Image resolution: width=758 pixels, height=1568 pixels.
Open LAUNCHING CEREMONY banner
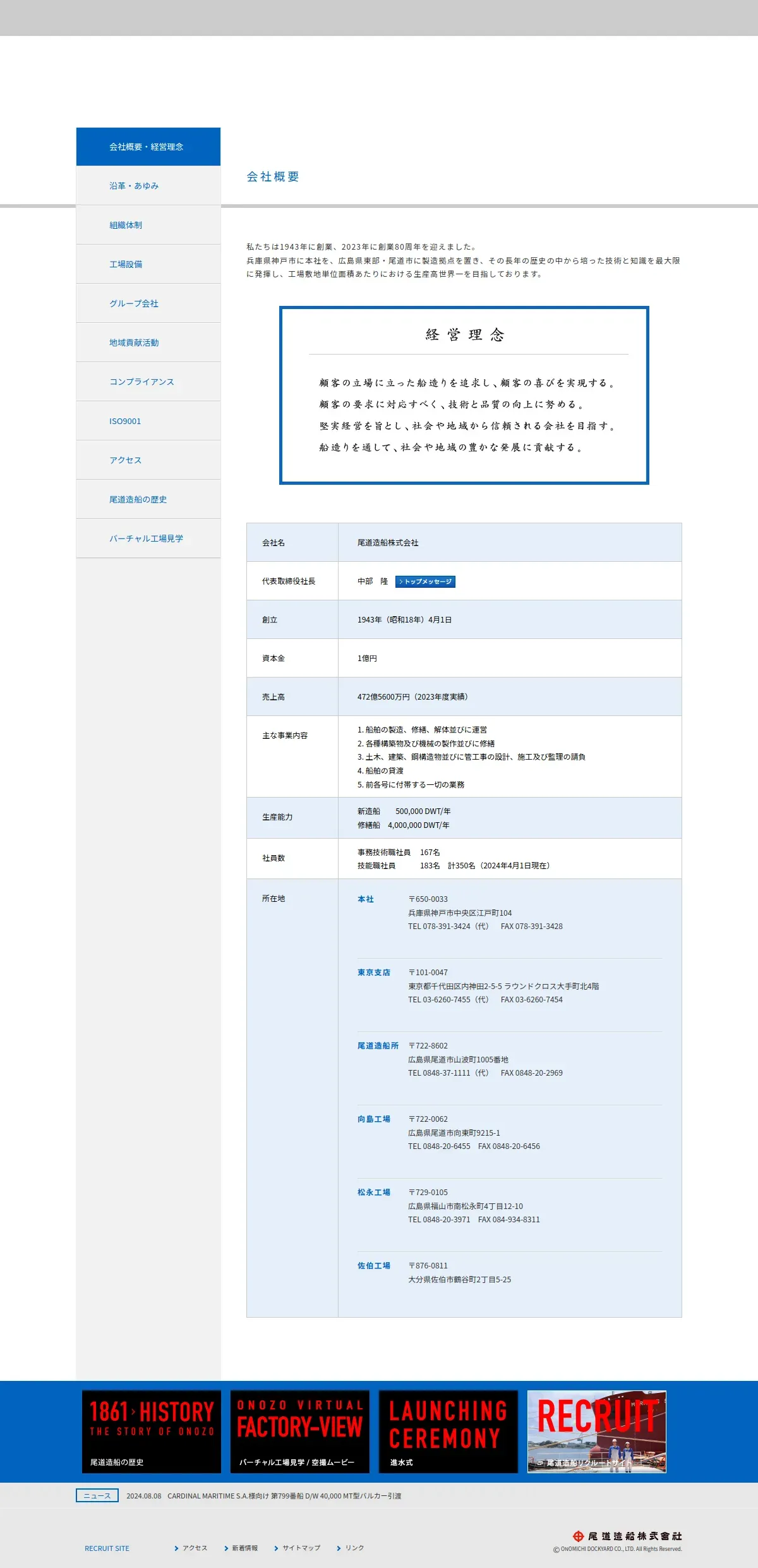click(448, 1431)
